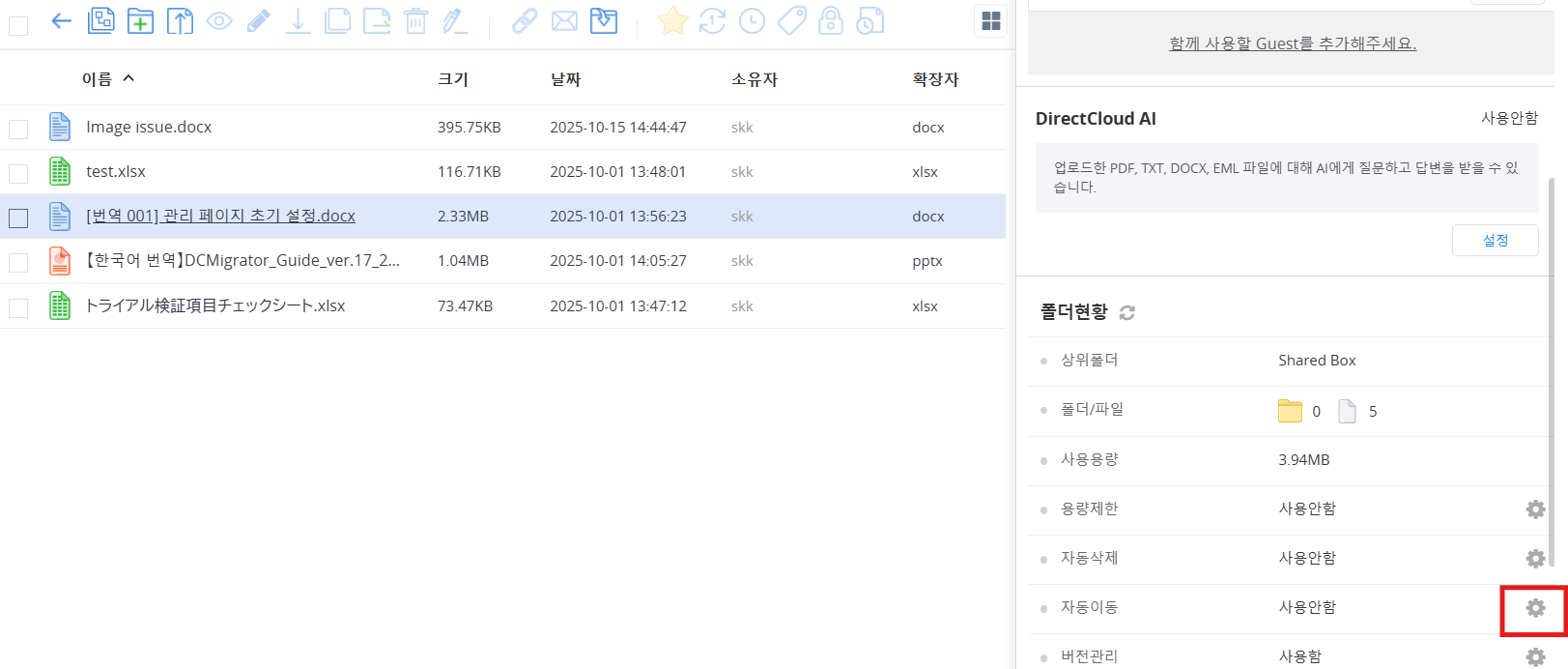Add to favorites with the star icon
This screenshot has height=669, width=1568.
click(x=672, y=21)
